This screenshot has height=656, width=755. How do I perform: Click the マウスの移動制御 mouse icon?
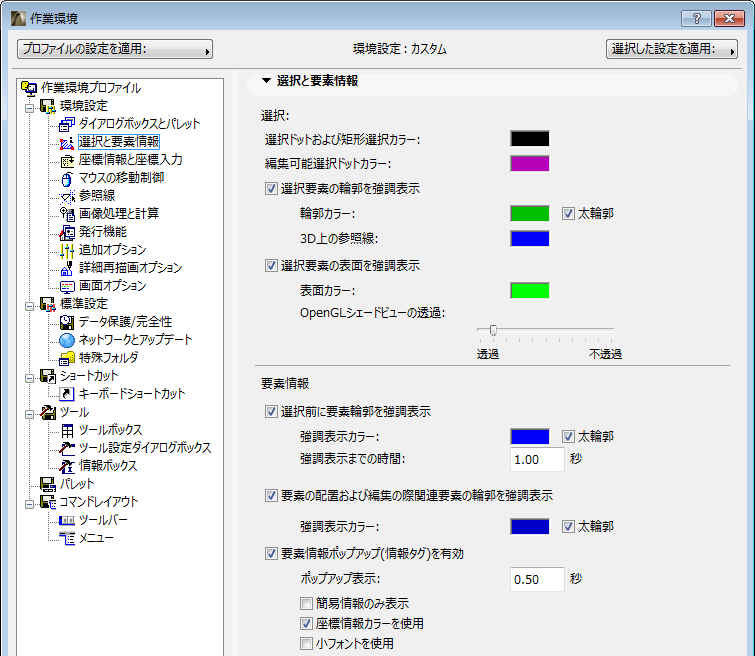coord(66,179)
